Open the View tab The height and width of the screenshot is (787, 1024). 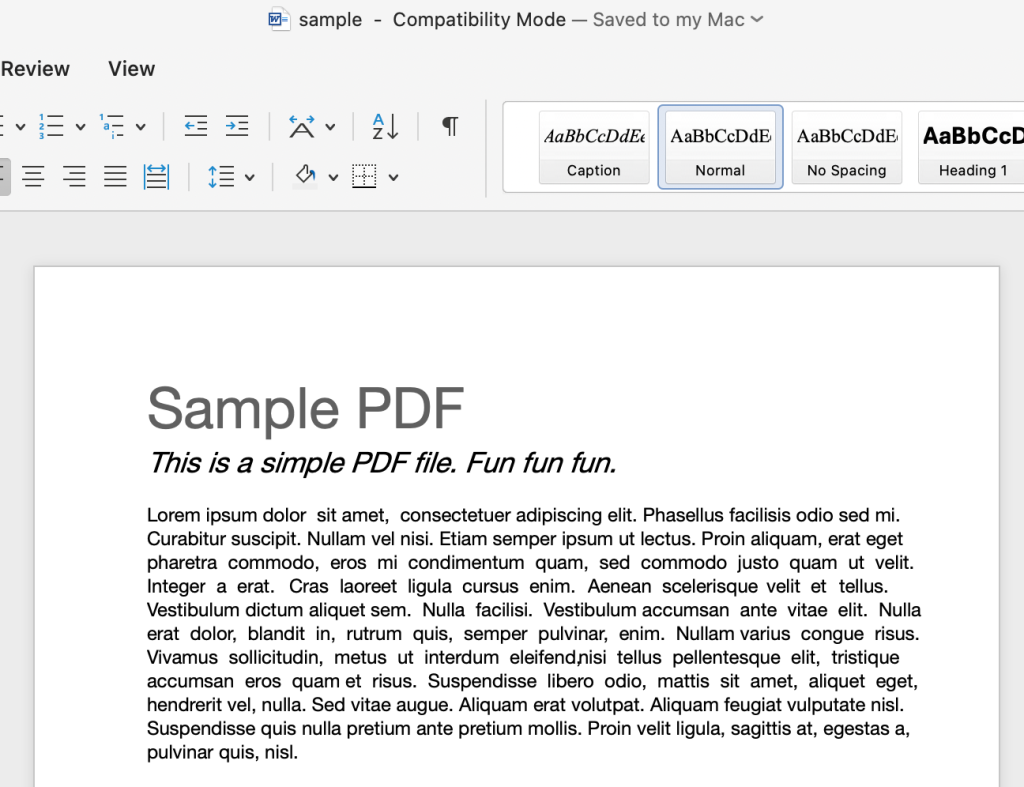tap(131, 68)
